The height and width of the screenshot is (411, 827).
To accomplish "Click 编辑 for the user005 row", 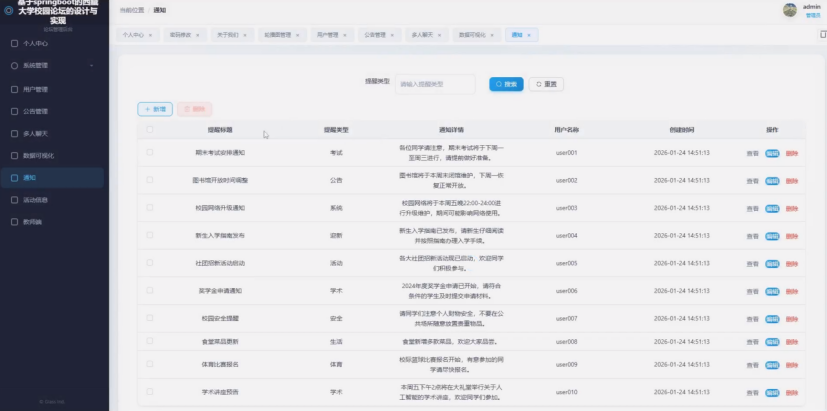I will (x=772, y=264).
